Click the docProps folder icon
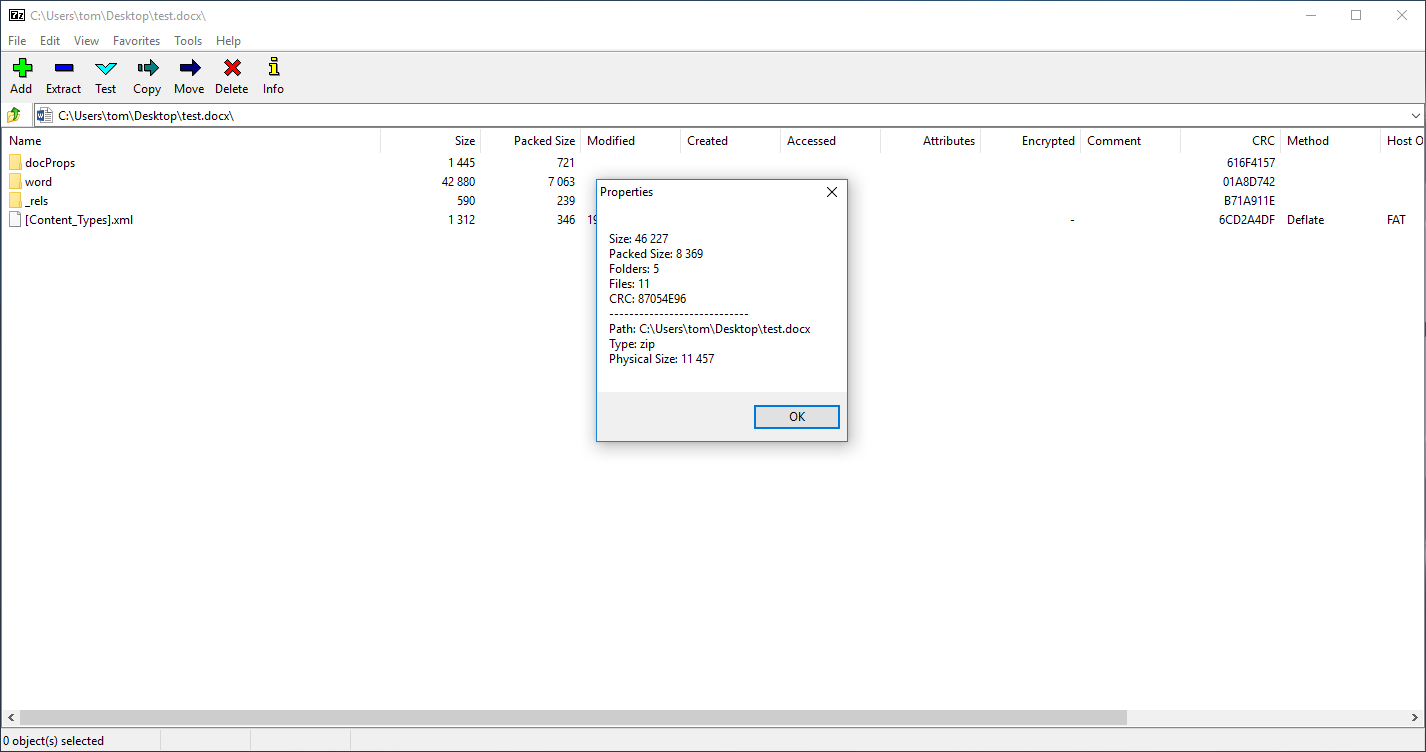 [15, 162]
